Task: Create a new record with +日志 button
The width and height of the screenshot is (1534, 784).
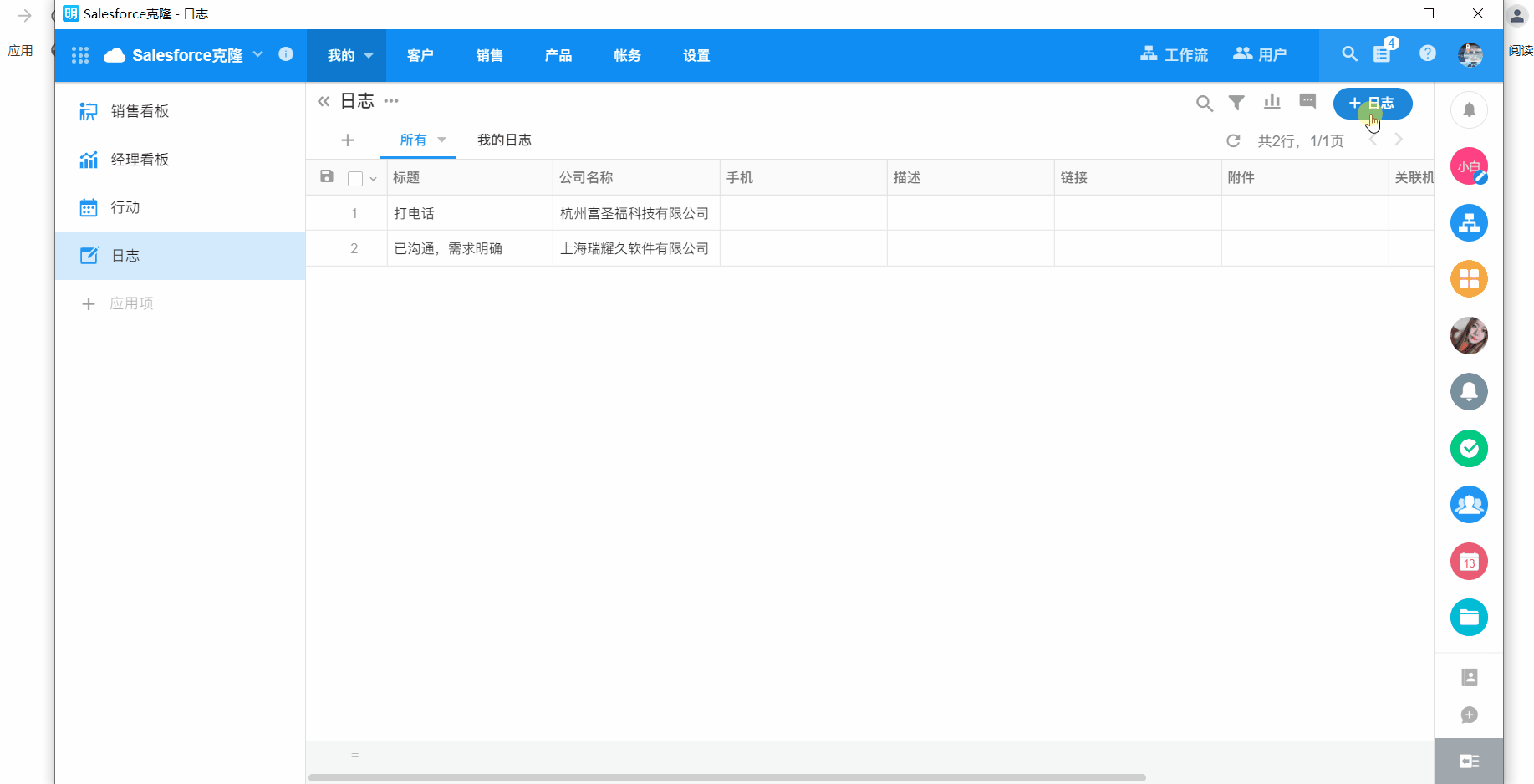Action: (1373, 104)
